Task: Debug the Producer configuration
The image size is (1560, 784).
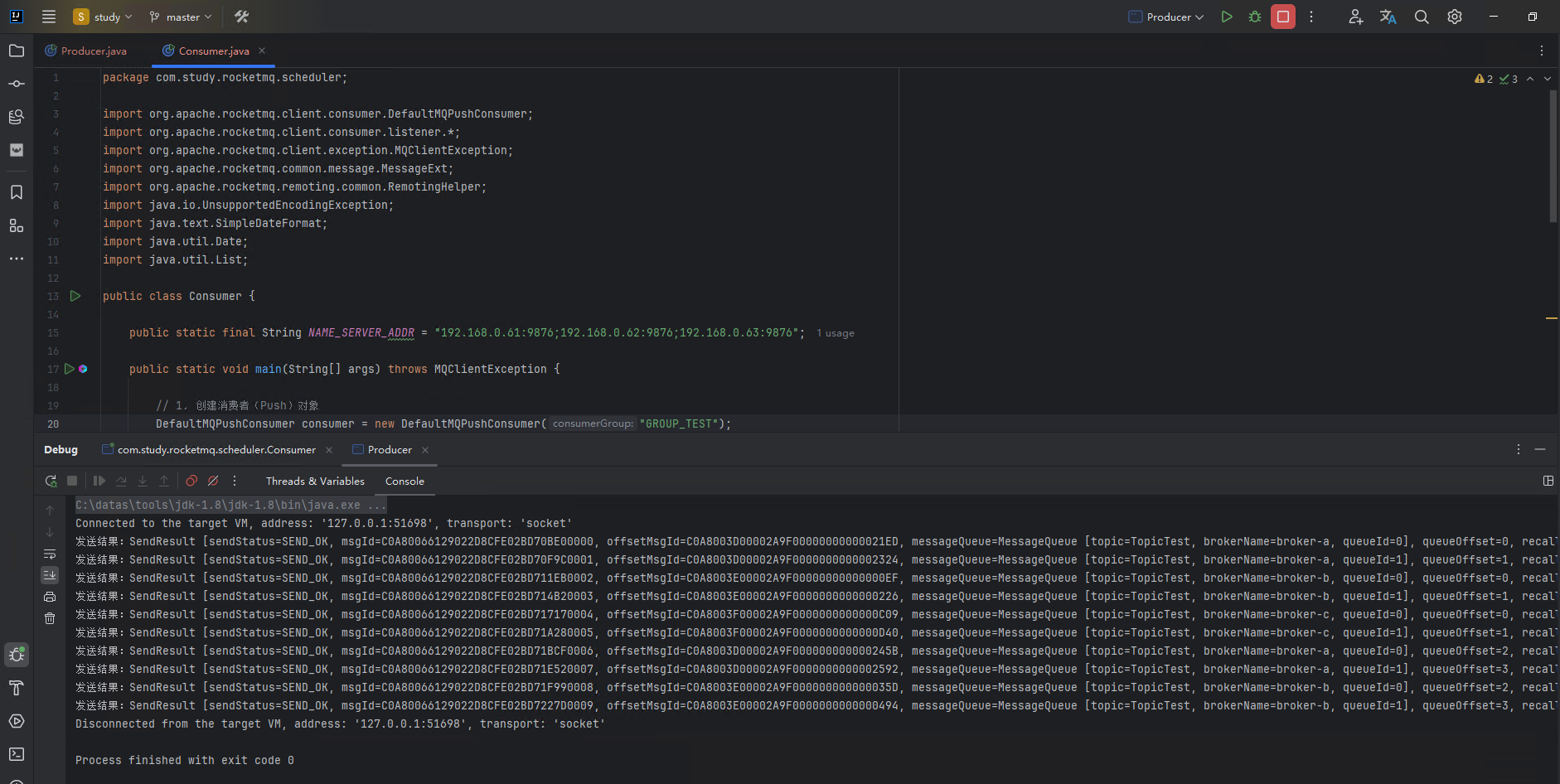Action: [x=1255, y=17]
